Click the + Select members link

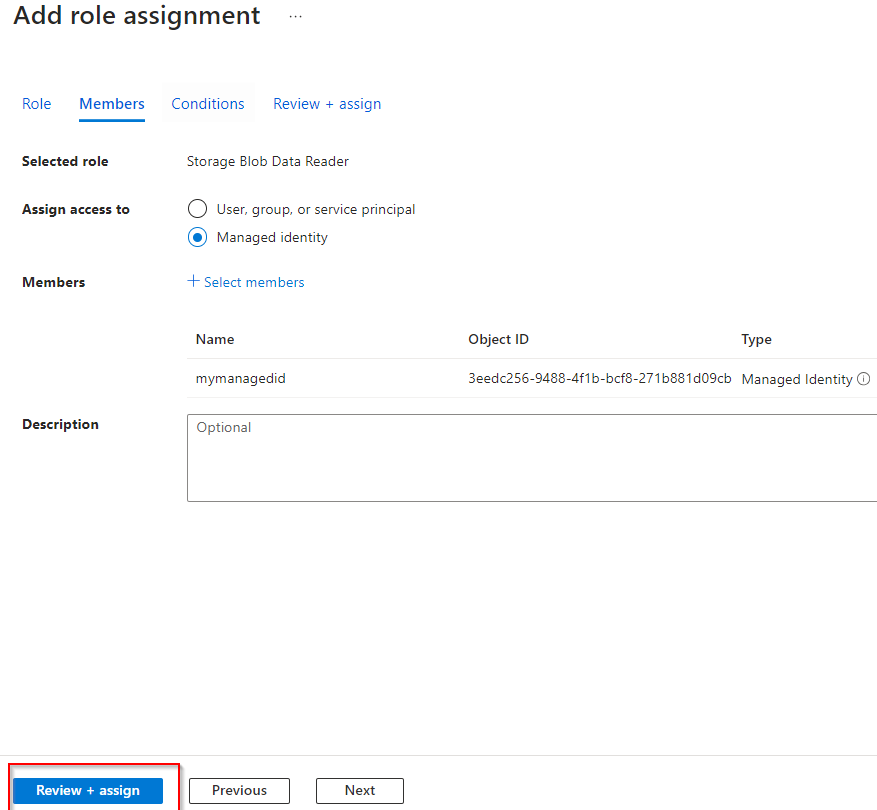click(246, 282)
